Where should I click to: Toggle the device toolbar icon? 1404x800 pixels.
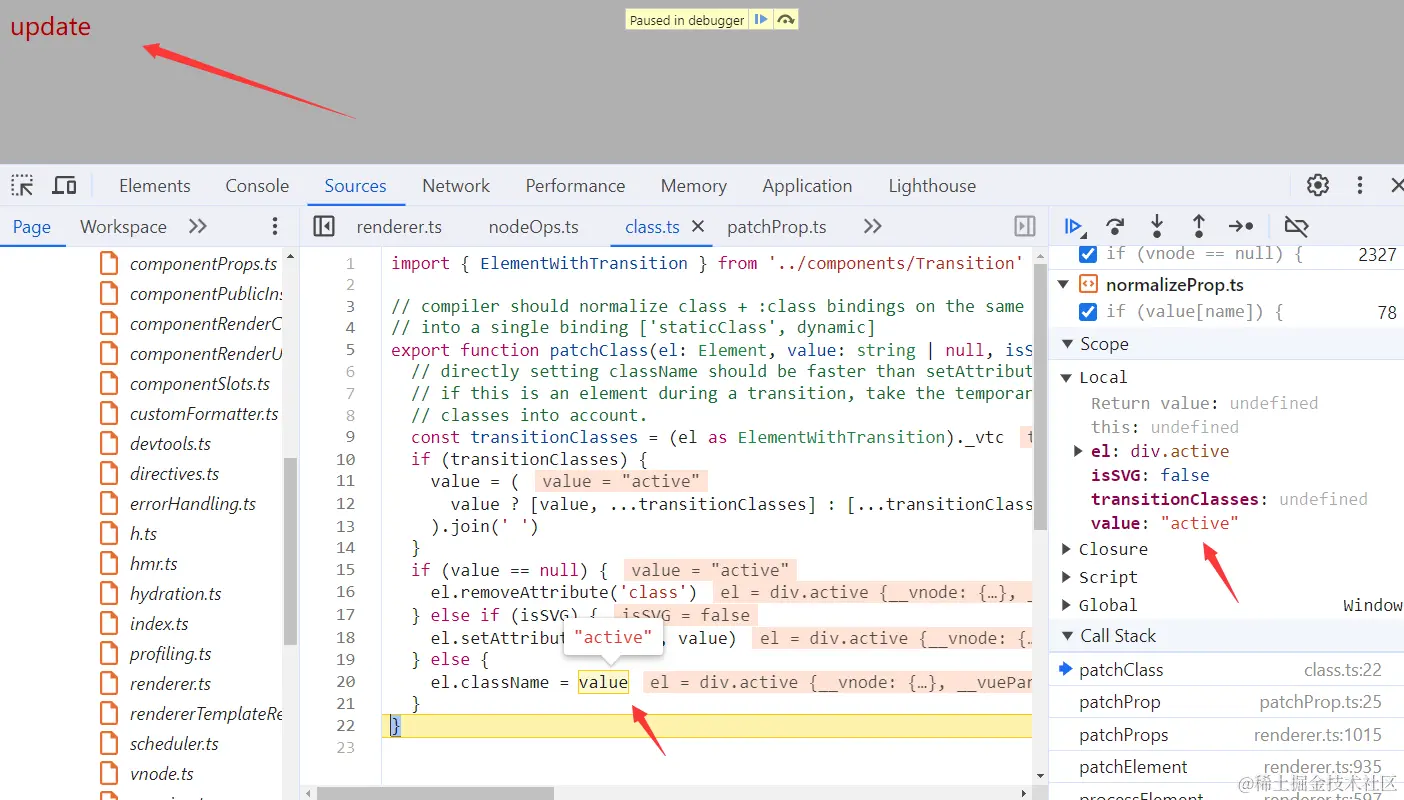64,185
